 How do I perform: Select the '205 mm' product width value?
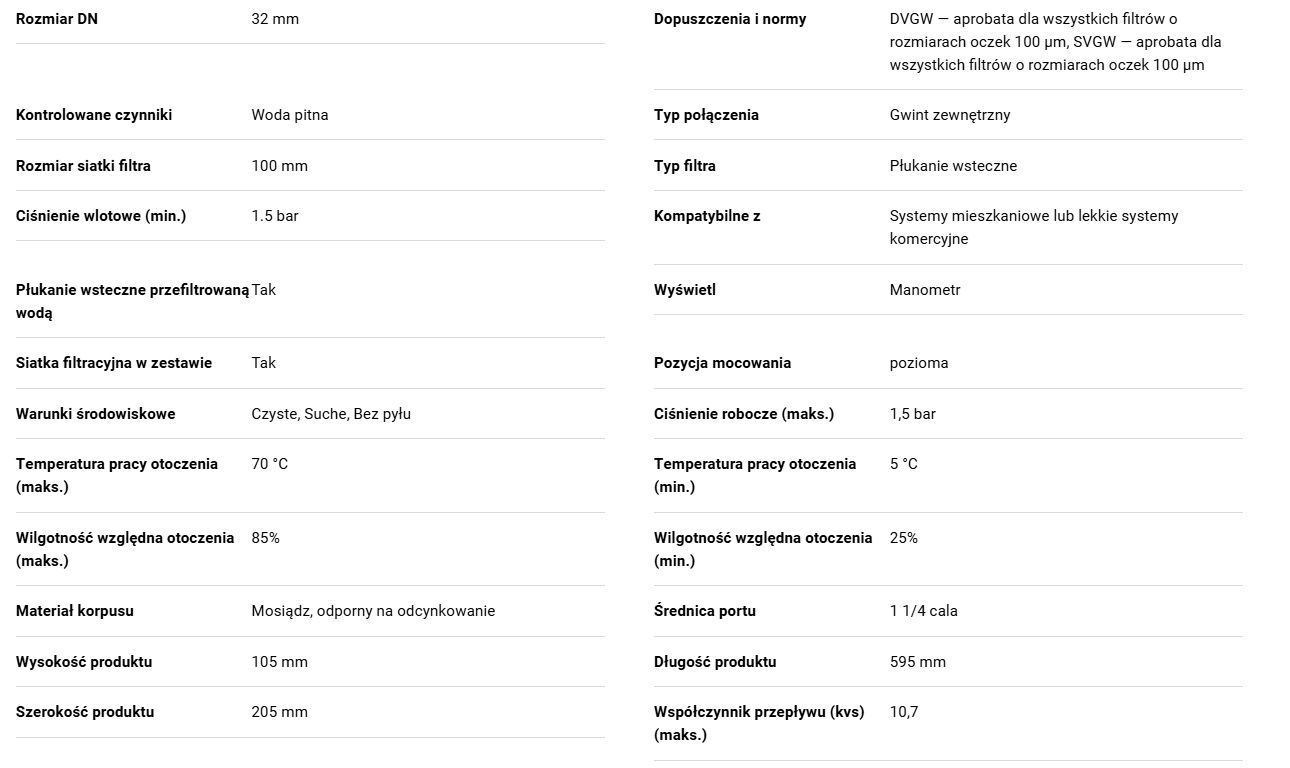click(280, 712)
